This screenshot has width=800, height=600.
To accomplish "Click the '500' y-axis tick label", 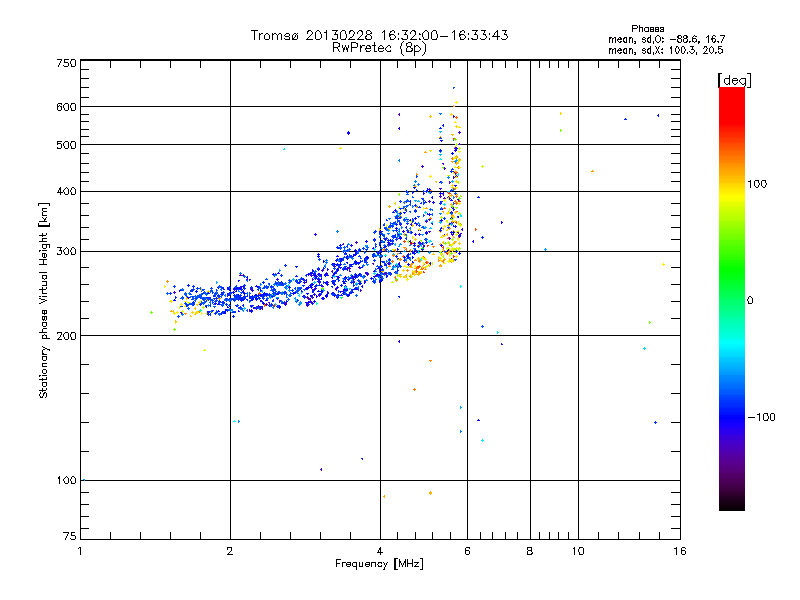I will (x=66, y=145).
